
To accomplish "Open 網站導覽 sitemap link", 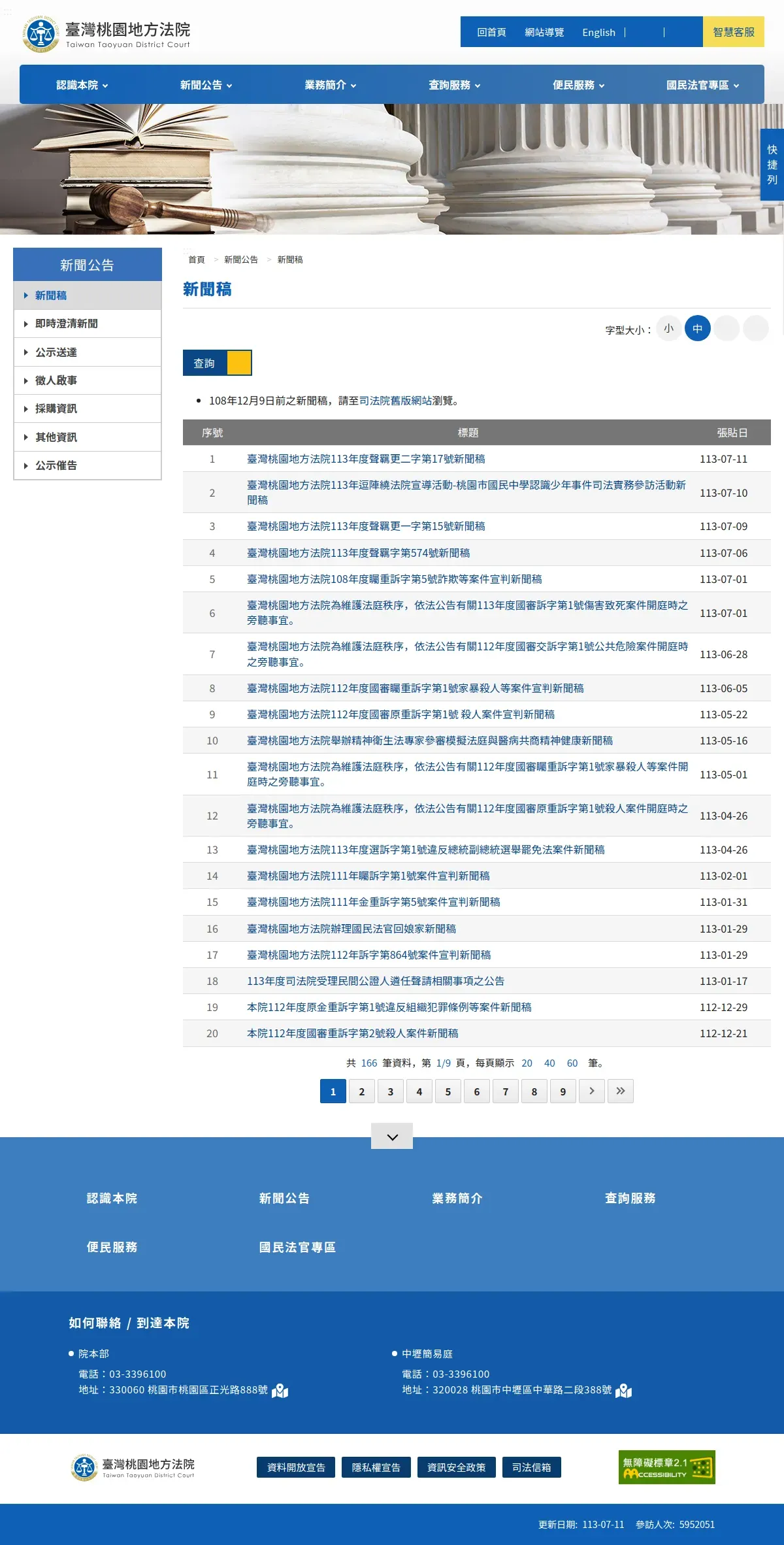I will pos(544,32).
